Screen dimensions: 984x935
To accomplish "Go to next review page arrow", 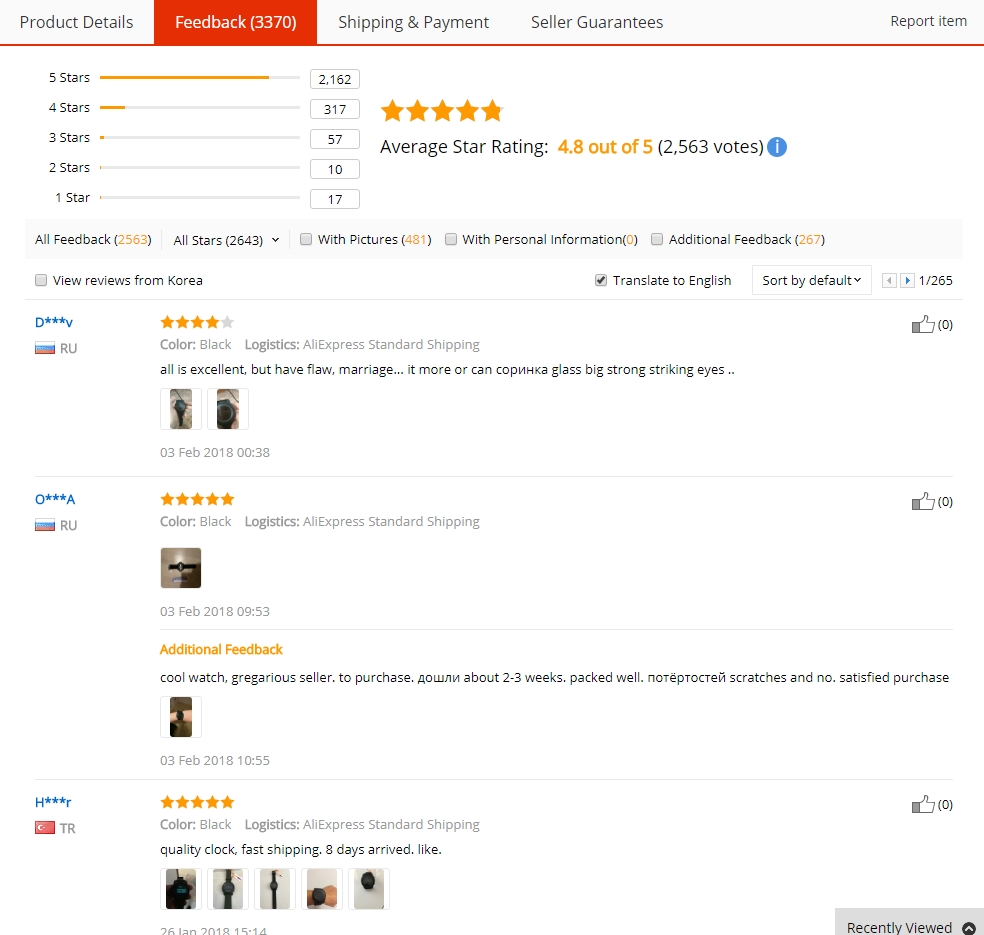I will pyautogui.click(x=907, y=281).
